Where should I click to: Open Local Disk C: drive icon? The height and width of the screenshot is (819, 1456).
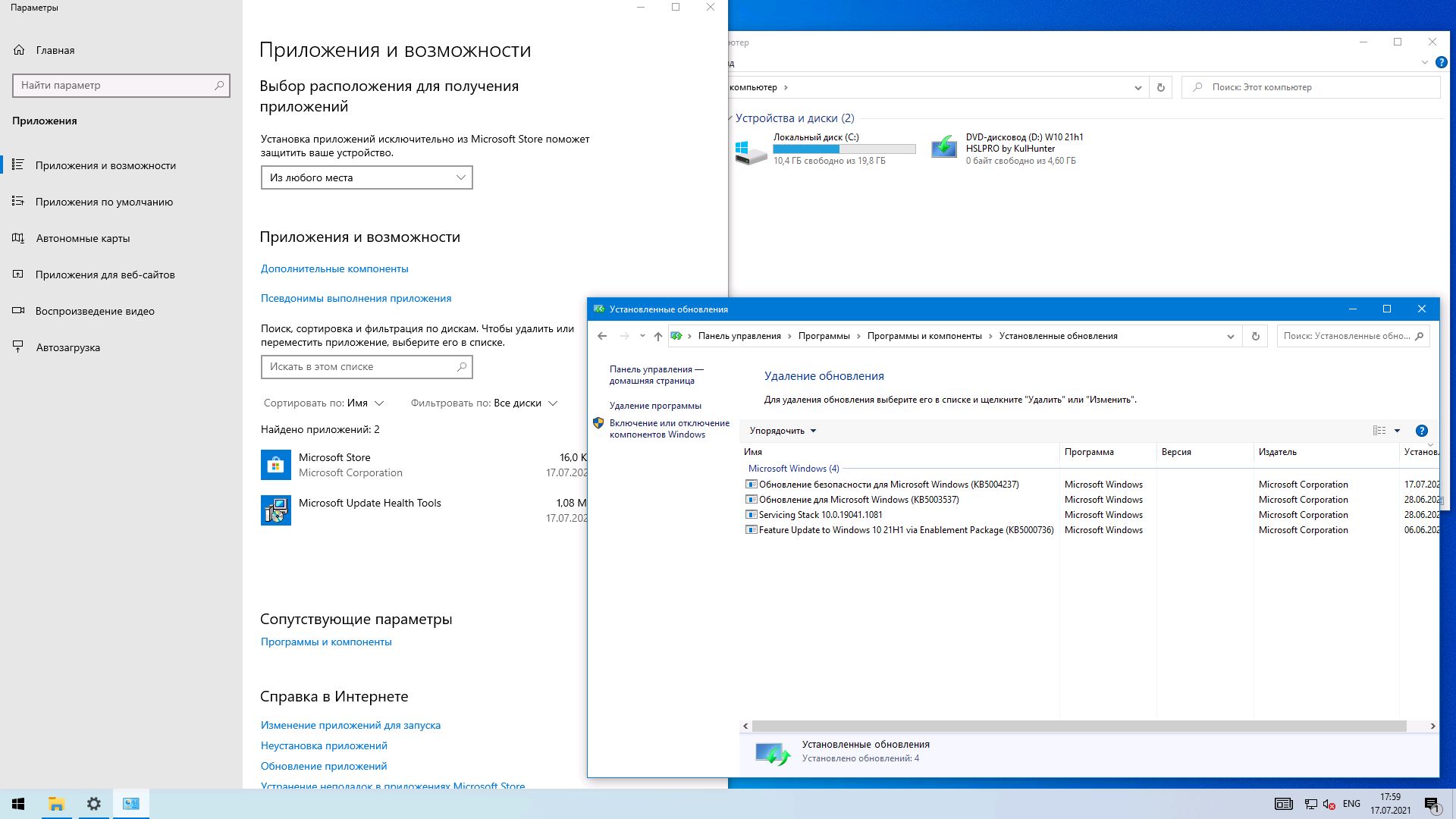pyautogui.click(x=751, y=149)
